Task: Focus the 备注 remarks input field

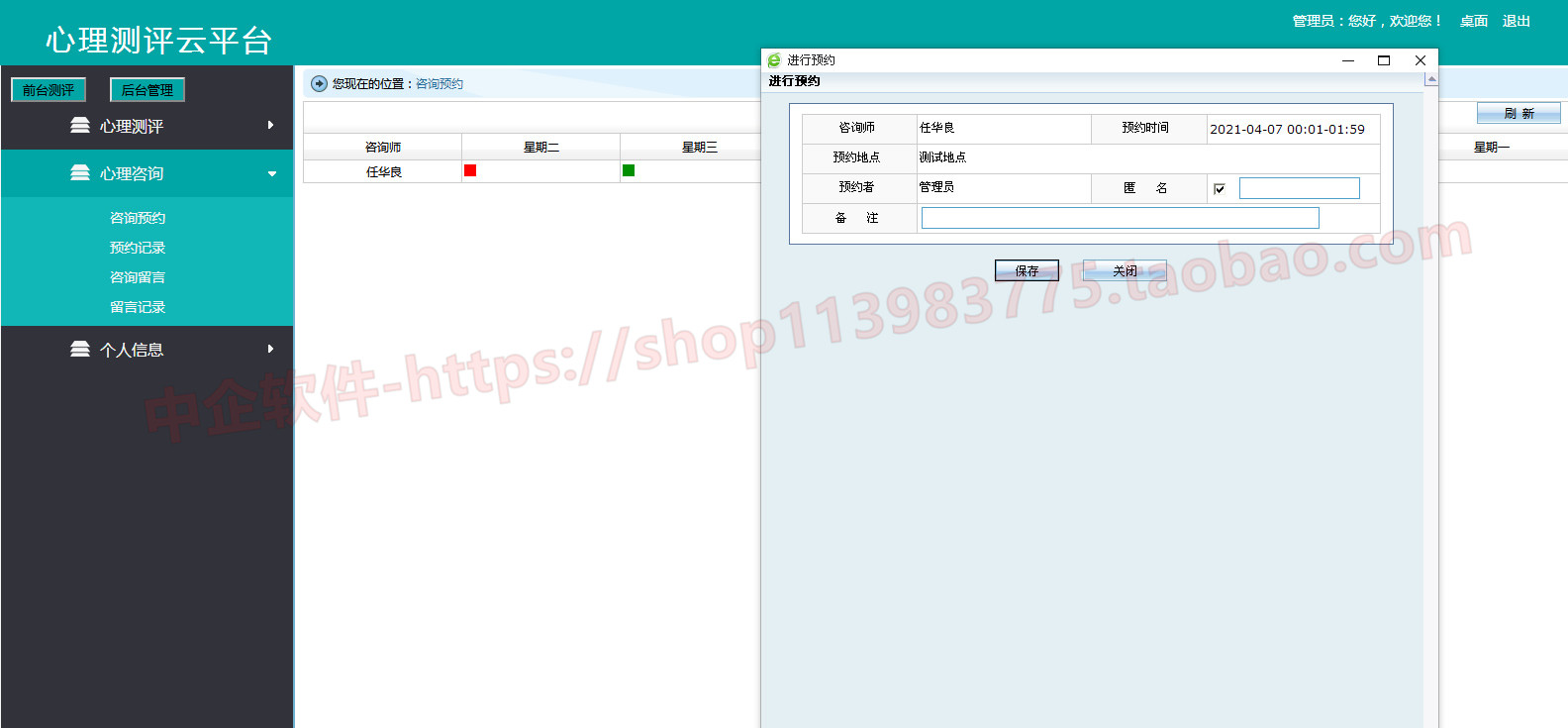Action: (1121, 218)
